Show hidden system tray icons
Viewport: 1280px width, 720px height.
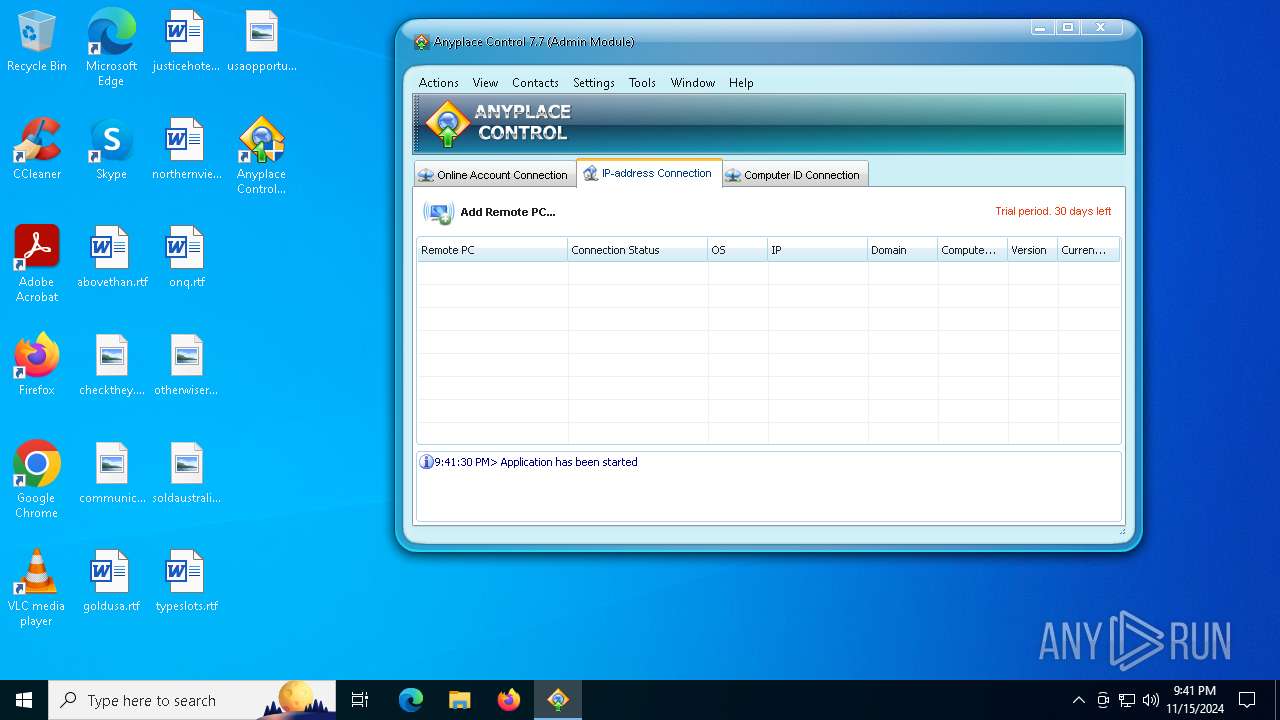pos(1078,700)
